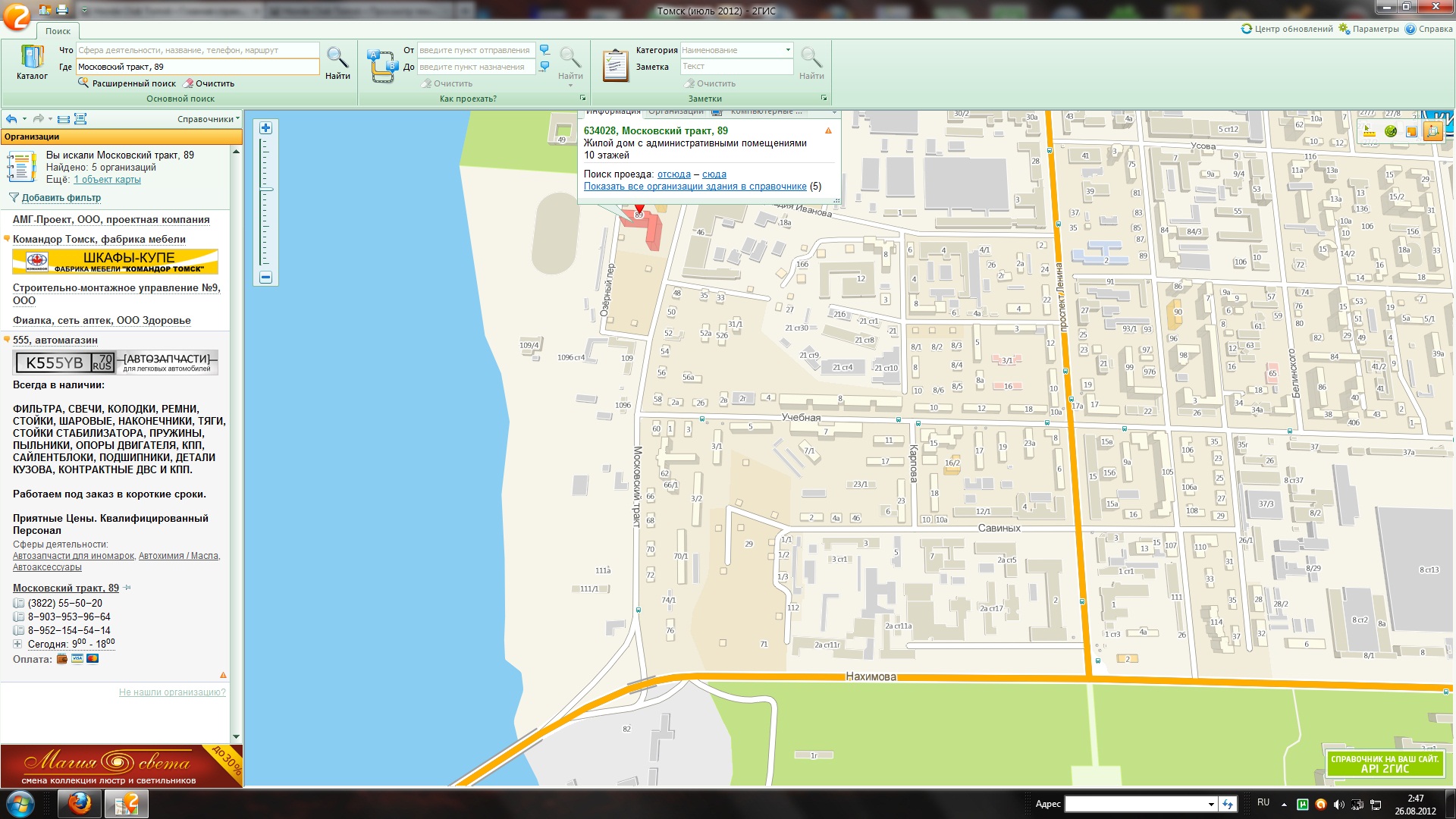
Task: Click Показать все организации здания link
Action: 695,187
